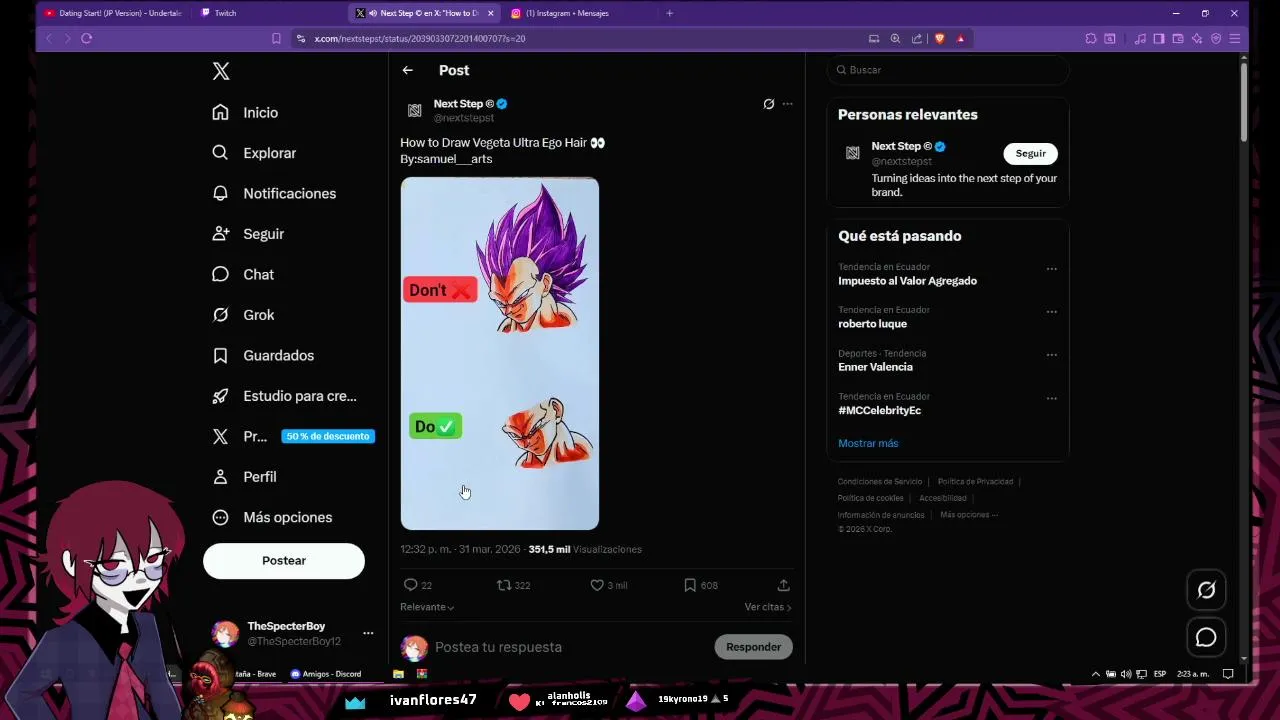Open the Política de Privacidad footer link

[x=975, y=482]
